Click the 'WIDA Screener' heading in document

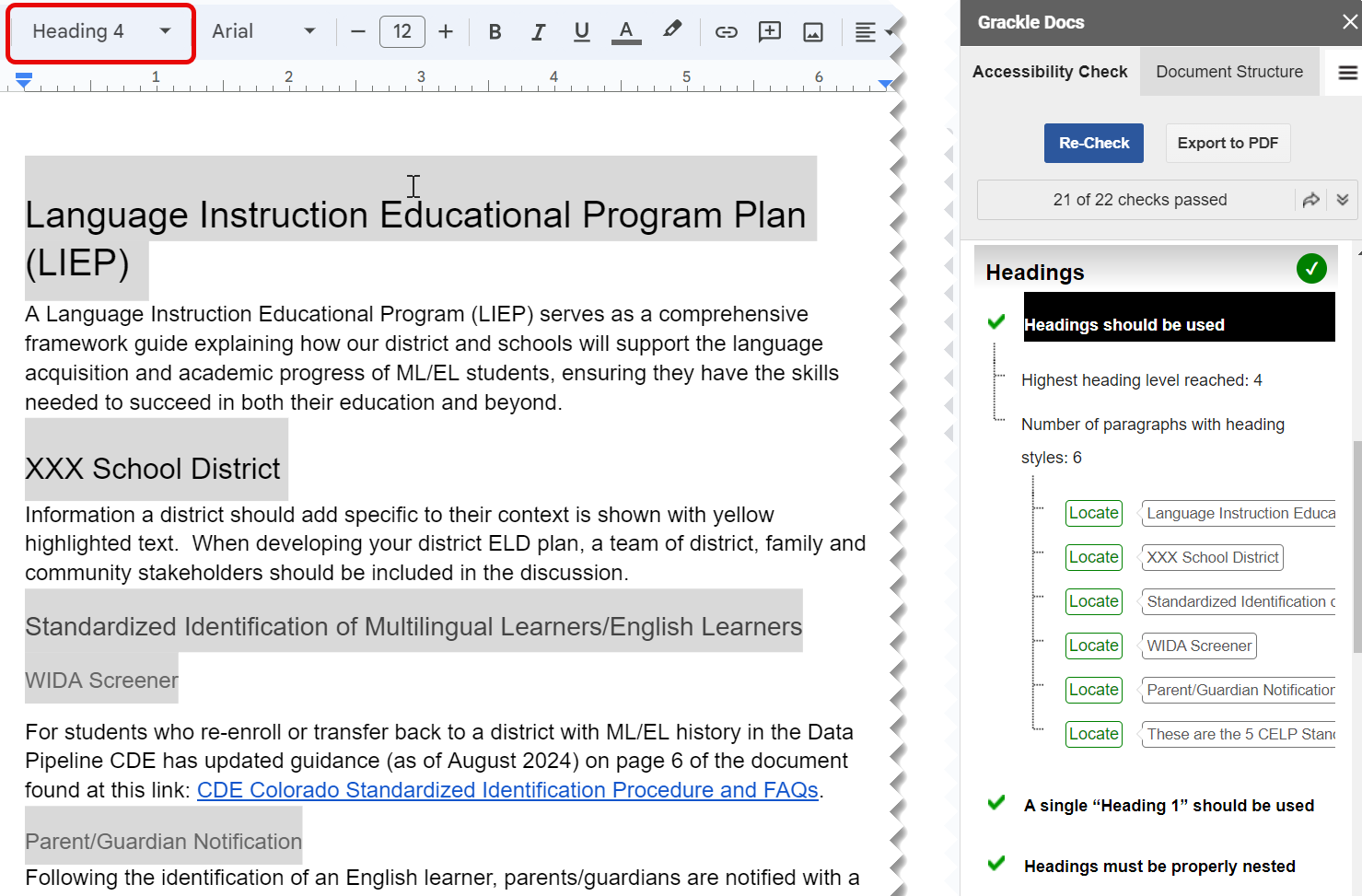point(101,681)
